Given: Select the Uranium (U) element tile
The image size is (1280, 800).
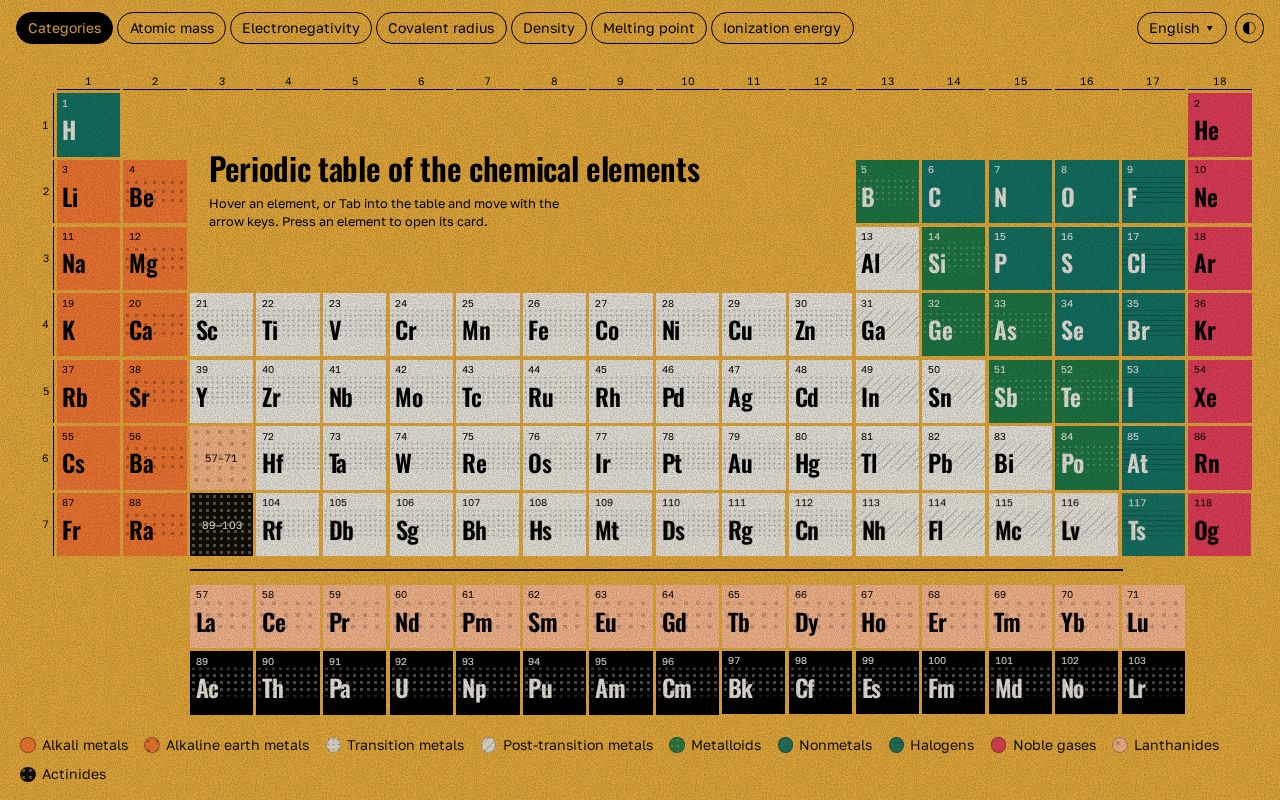Looking at the screenshot, I should click(x=421, y=683).
